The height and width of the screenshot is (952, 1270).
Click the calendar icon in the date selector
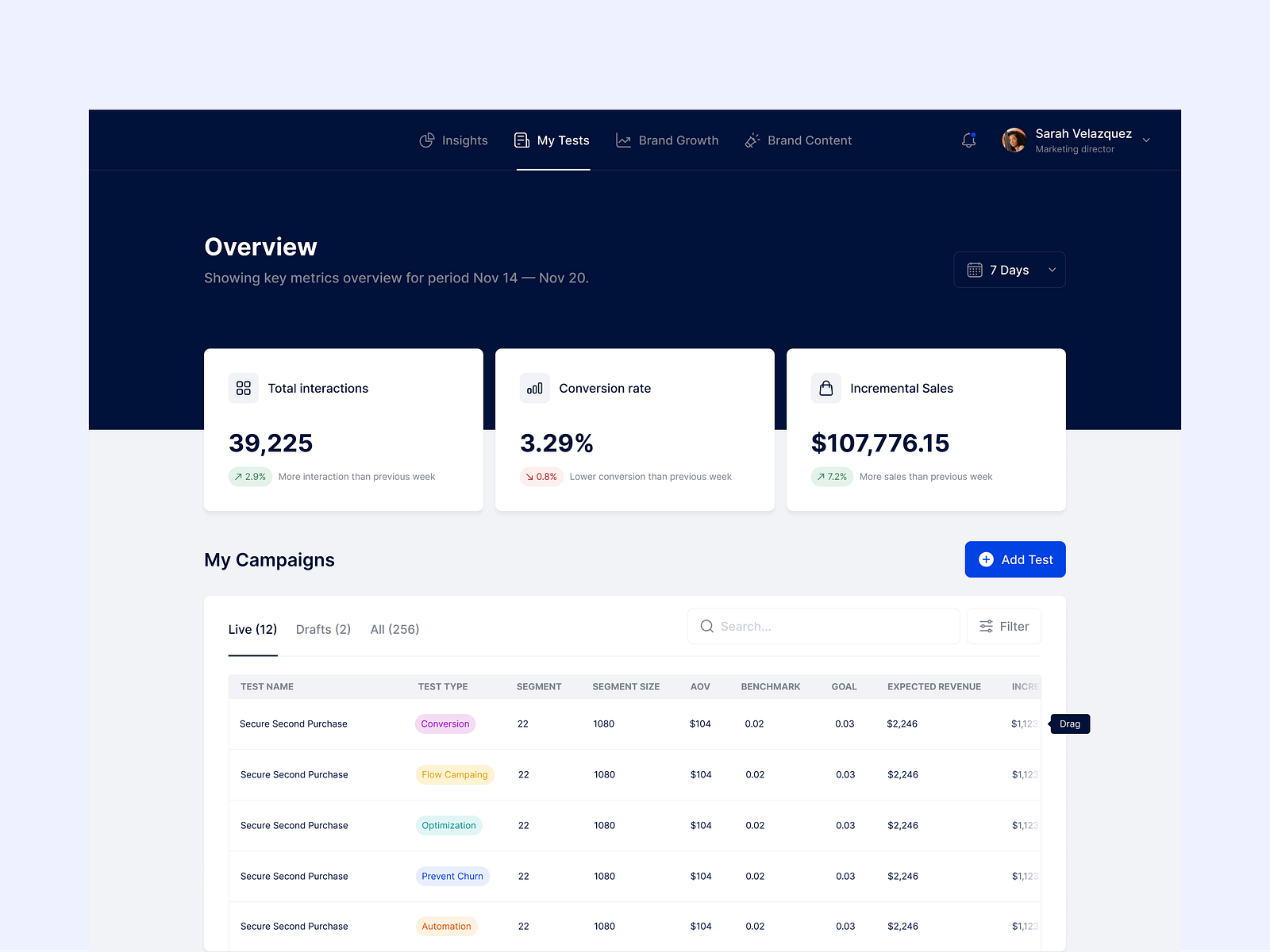pyautogui.click(x=976, y=270)
